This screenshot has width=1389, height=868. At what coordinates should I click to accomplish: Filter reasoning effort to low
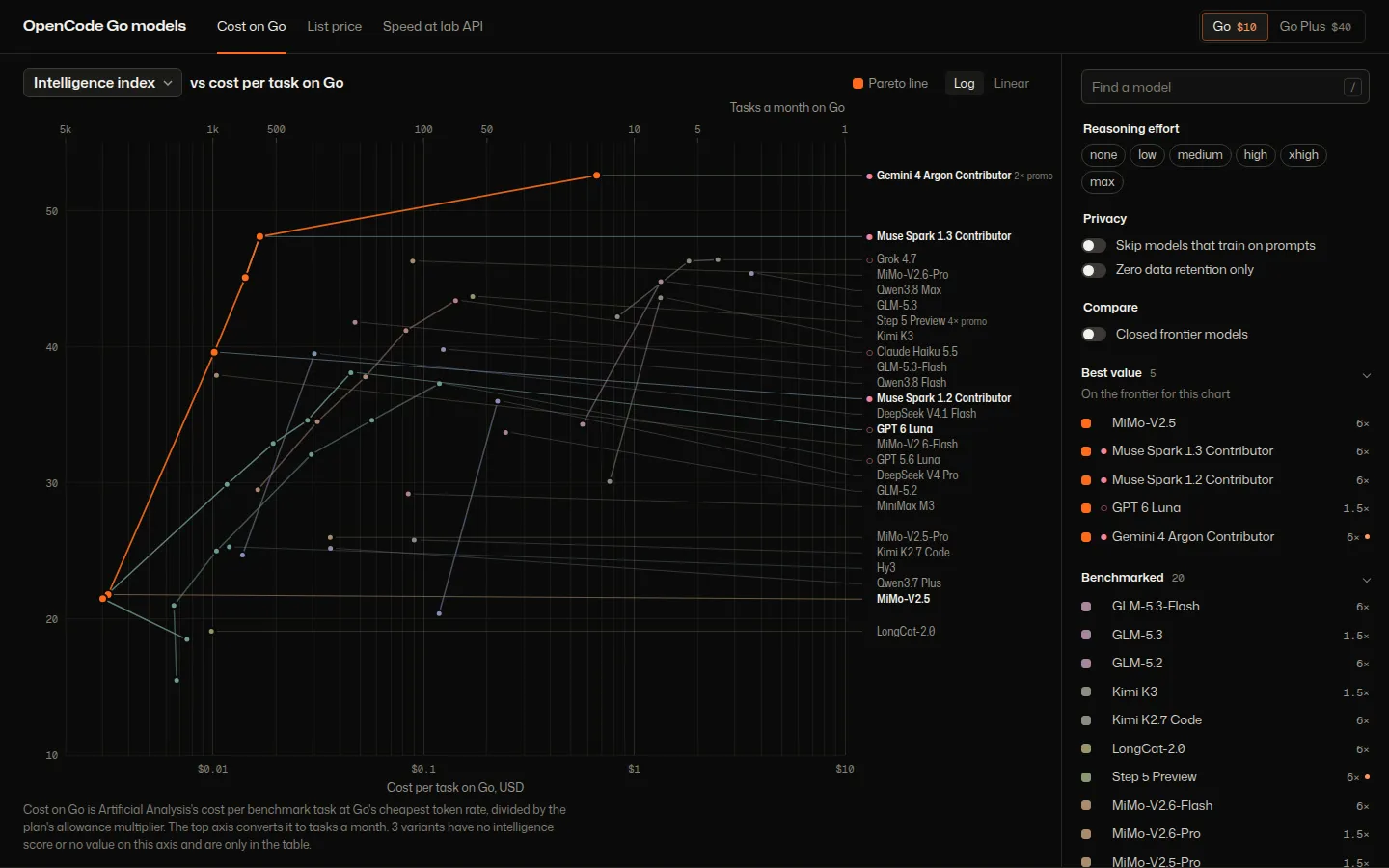pyautogui.click(x=1147, y=155)
